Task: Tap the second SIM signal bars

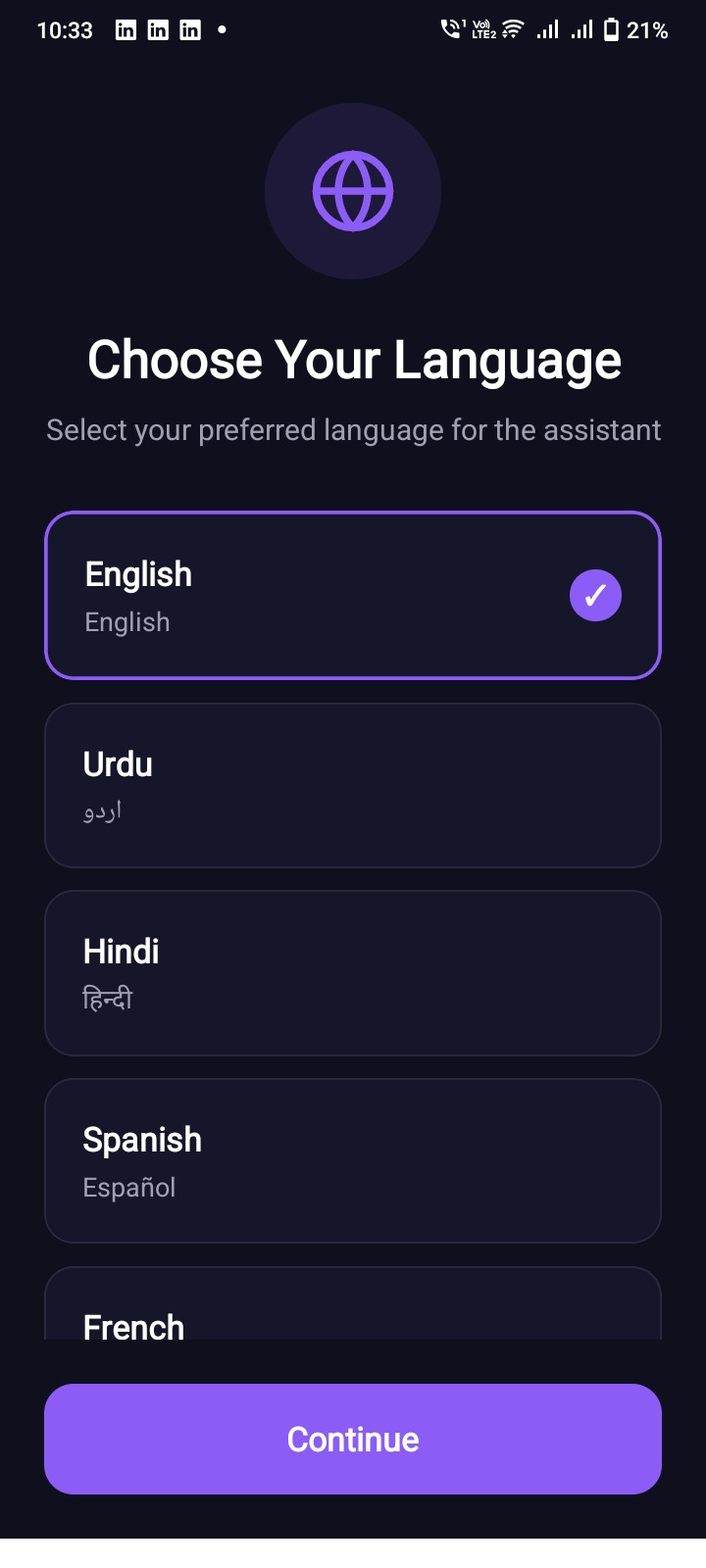Action: 582,30
